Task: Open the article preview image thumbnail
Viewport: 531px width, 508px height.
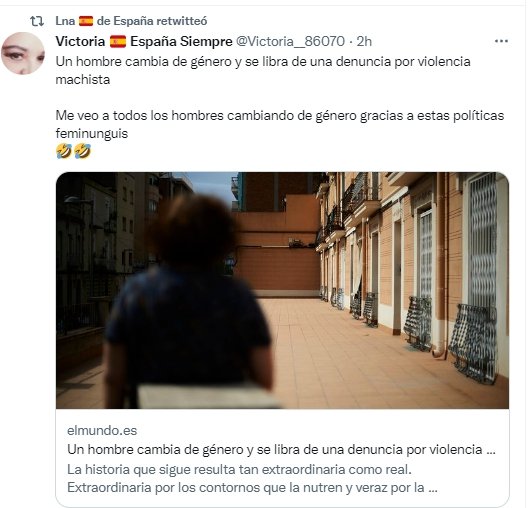Action: 282,290
